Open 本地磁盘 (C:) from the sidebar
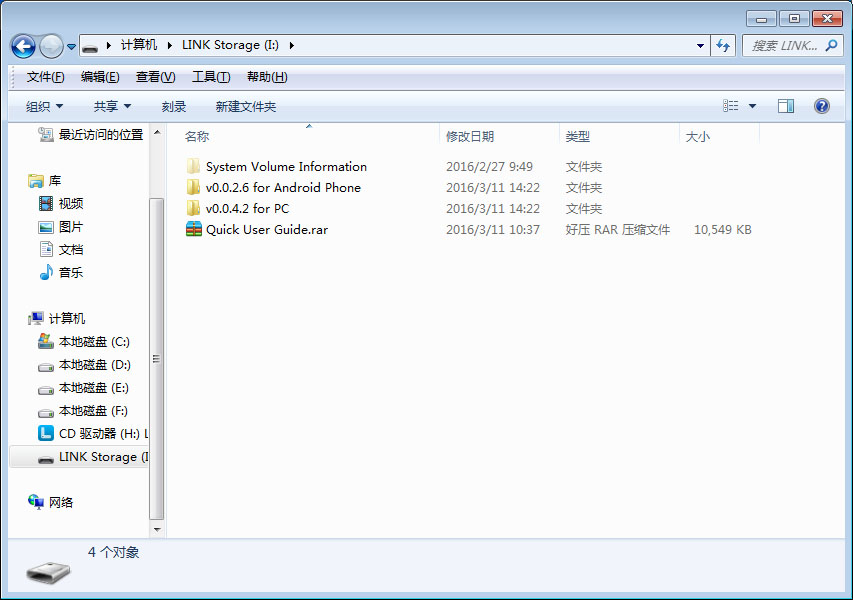The width and height of the screenshot is (853, 600). [97, 341]
